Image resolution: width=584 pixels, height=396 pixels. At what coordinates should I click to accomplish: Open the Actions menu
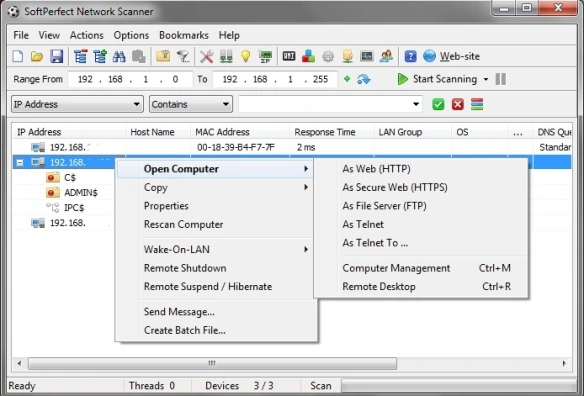click(87, 35)
